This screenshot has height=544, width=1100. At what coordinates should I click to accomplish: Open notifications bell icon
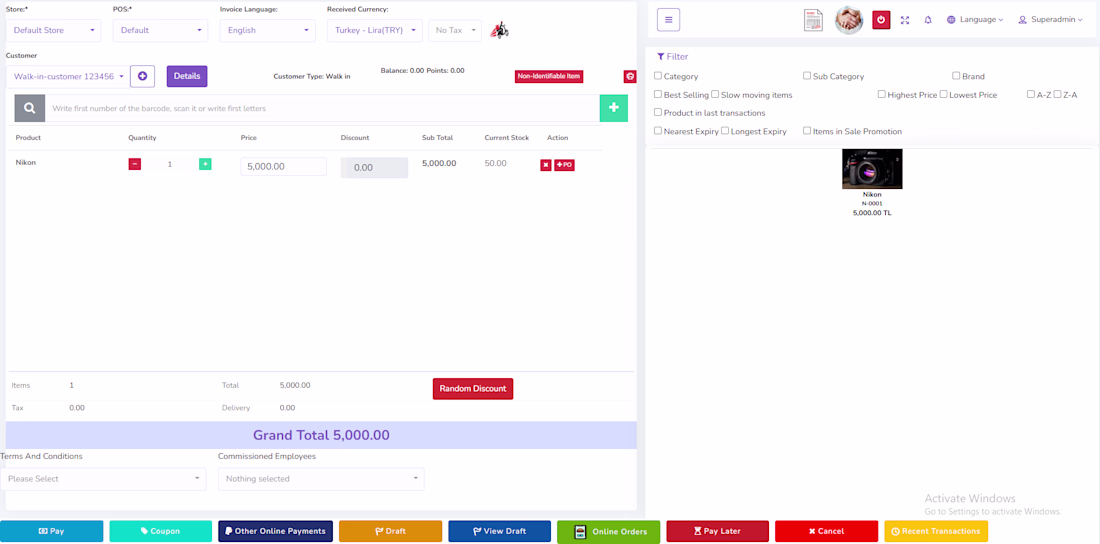tap(928, 20)
